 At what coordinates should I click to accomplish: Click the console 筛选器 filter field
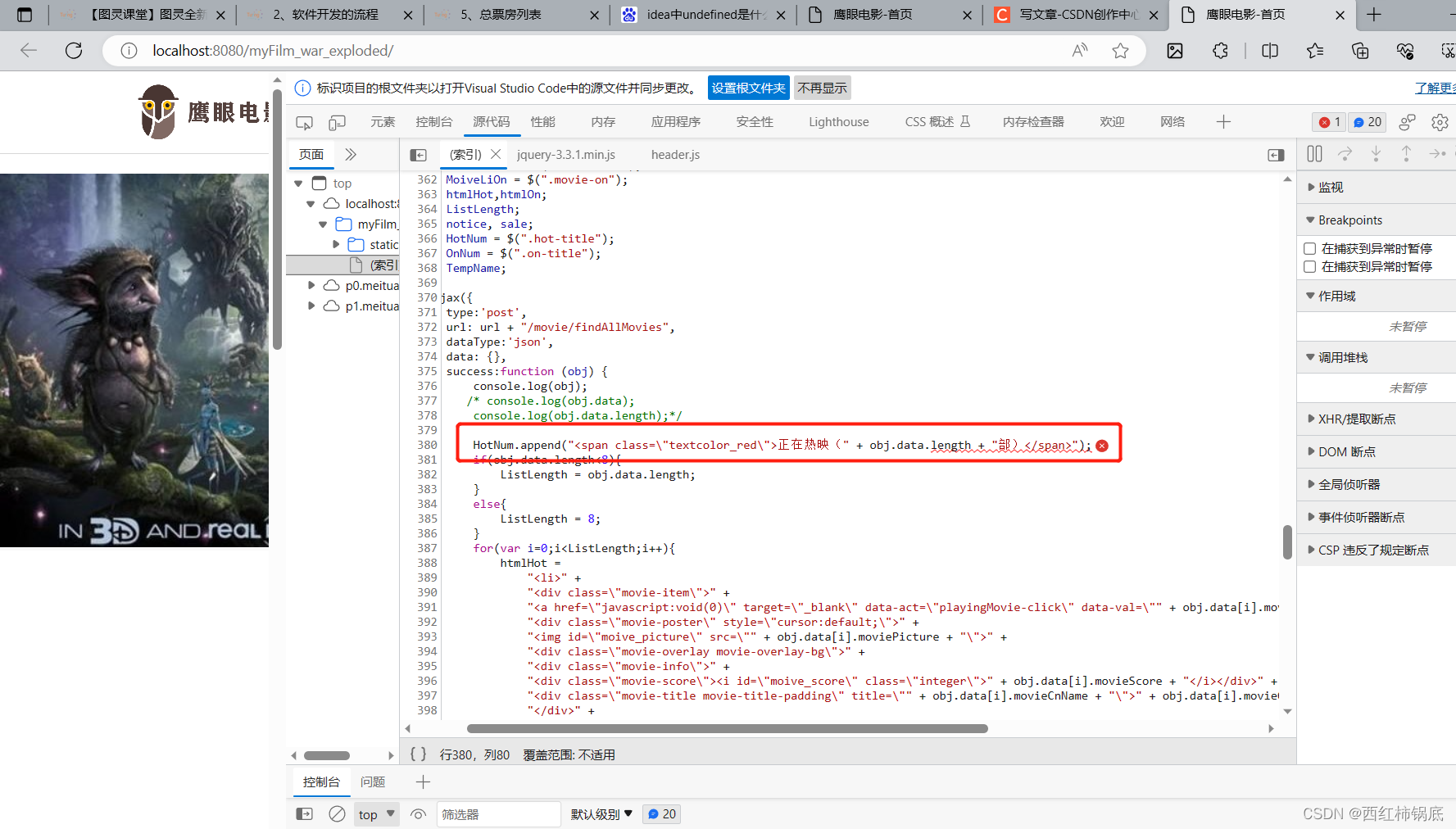(x=499, y=814)
